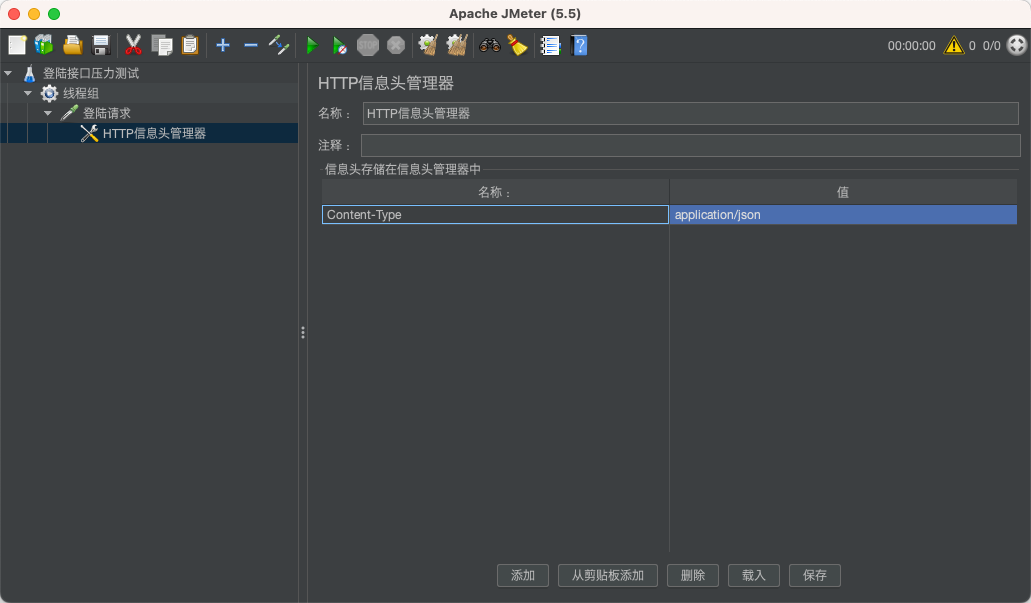Collapse the 线程组 tree node
Screen dimensions: 1031x603
(29, 93)
